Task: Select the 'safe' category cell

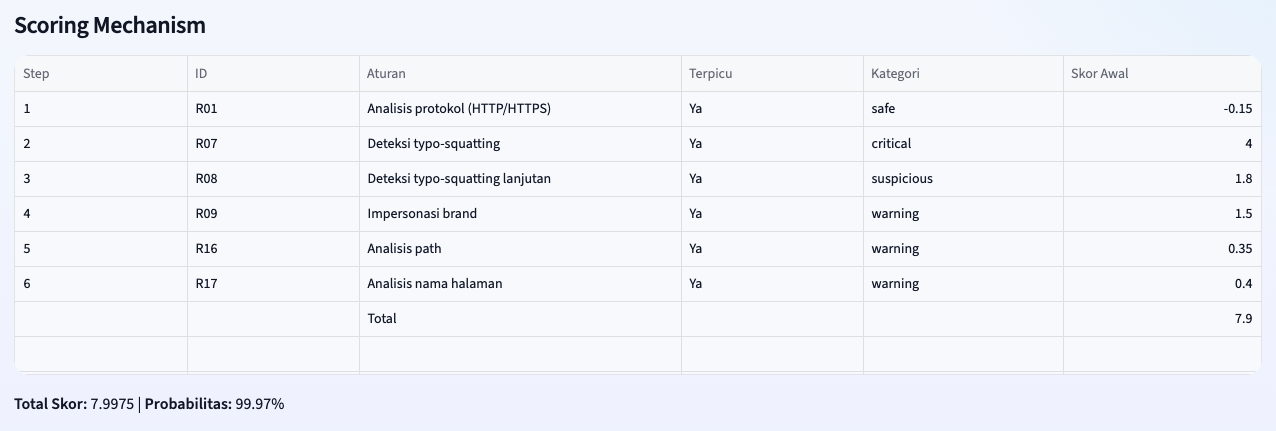Action: point(963,109)
